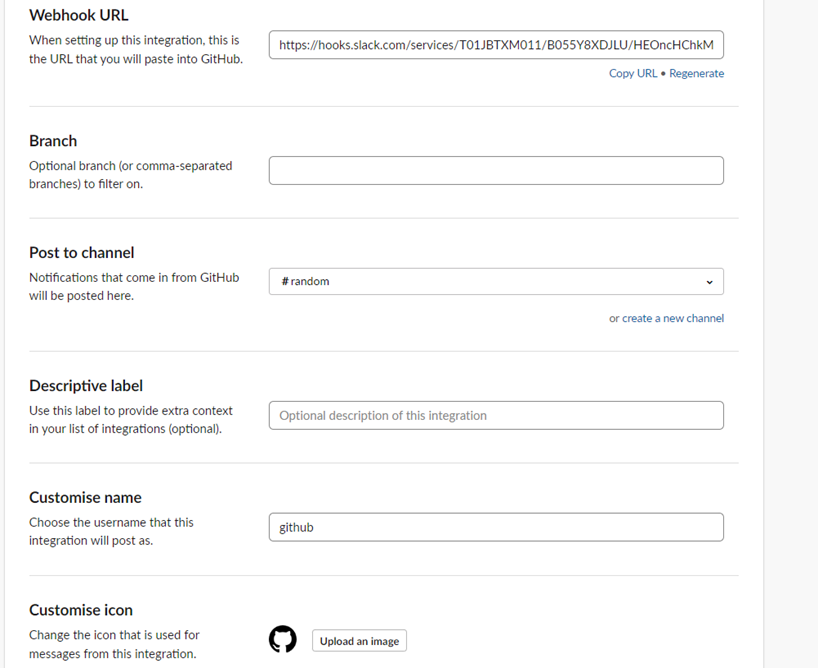Screen dimensions: 818x668
Task: Select the # random channel combo box
Action: 496,281
